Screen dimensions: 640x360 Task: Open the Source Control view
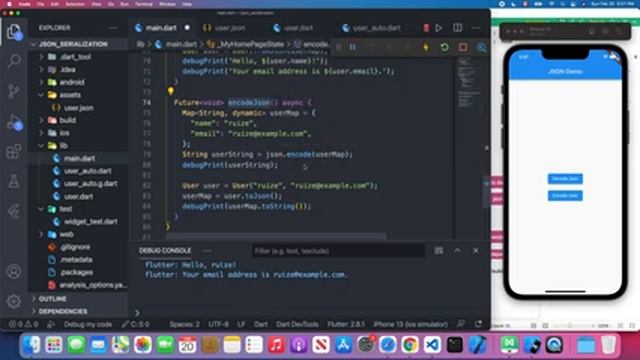[x=14, y=91]
